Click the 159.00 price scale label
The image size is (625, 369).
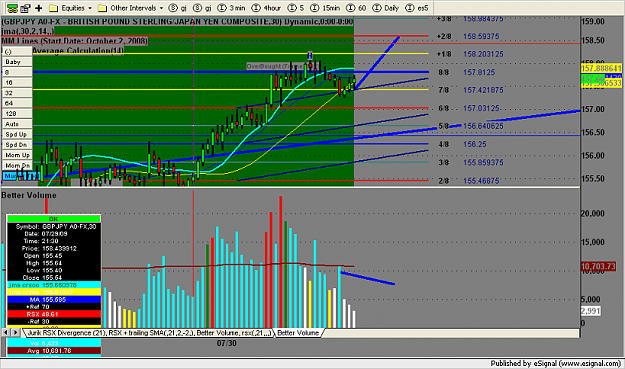point(593,22)
